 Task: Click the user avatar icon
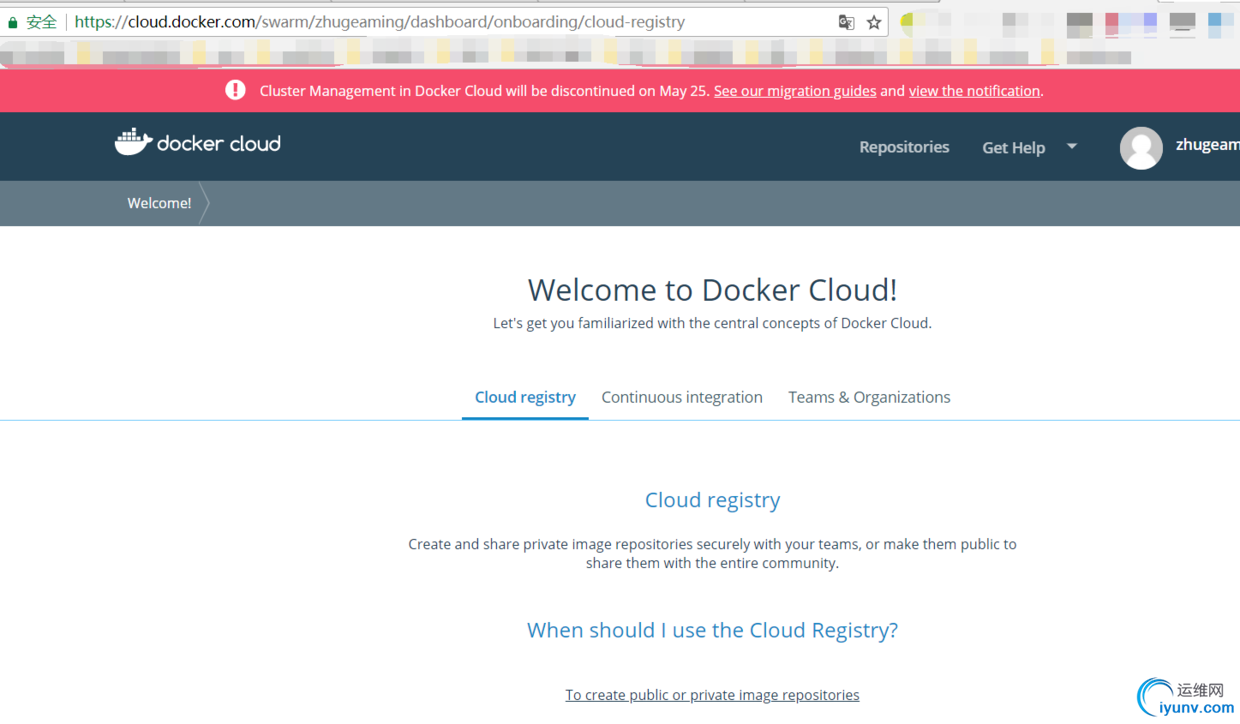pyautogui.click(x=1141, y=147)
